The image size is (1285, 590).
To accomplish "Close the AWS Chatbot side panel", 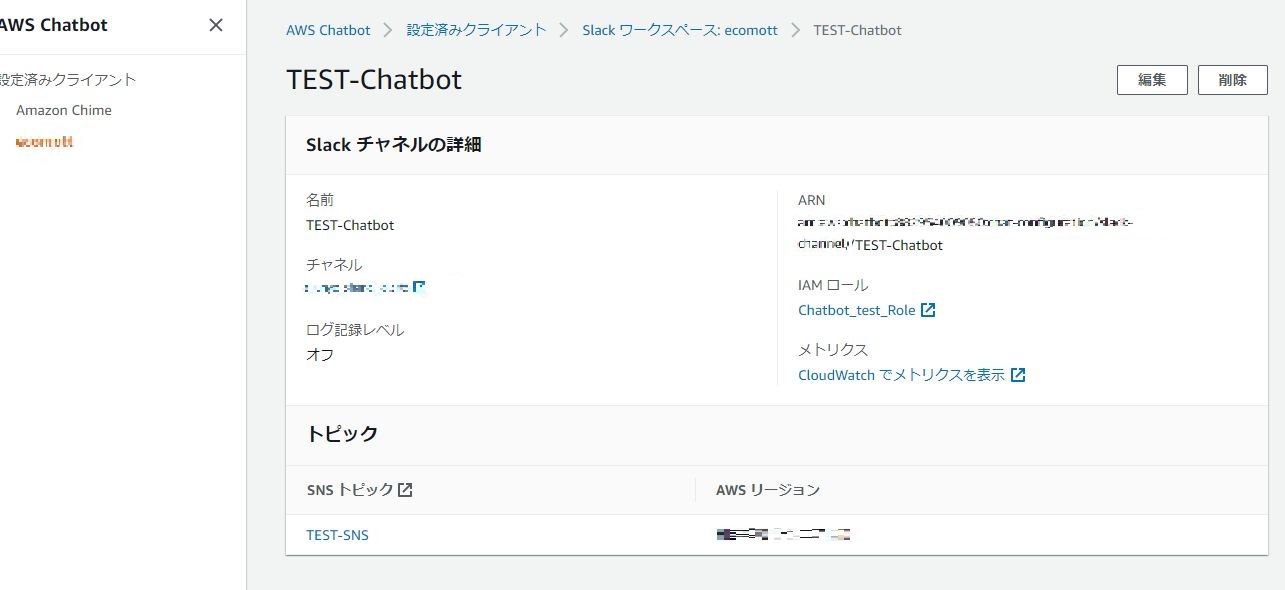I will click(215, 25).
